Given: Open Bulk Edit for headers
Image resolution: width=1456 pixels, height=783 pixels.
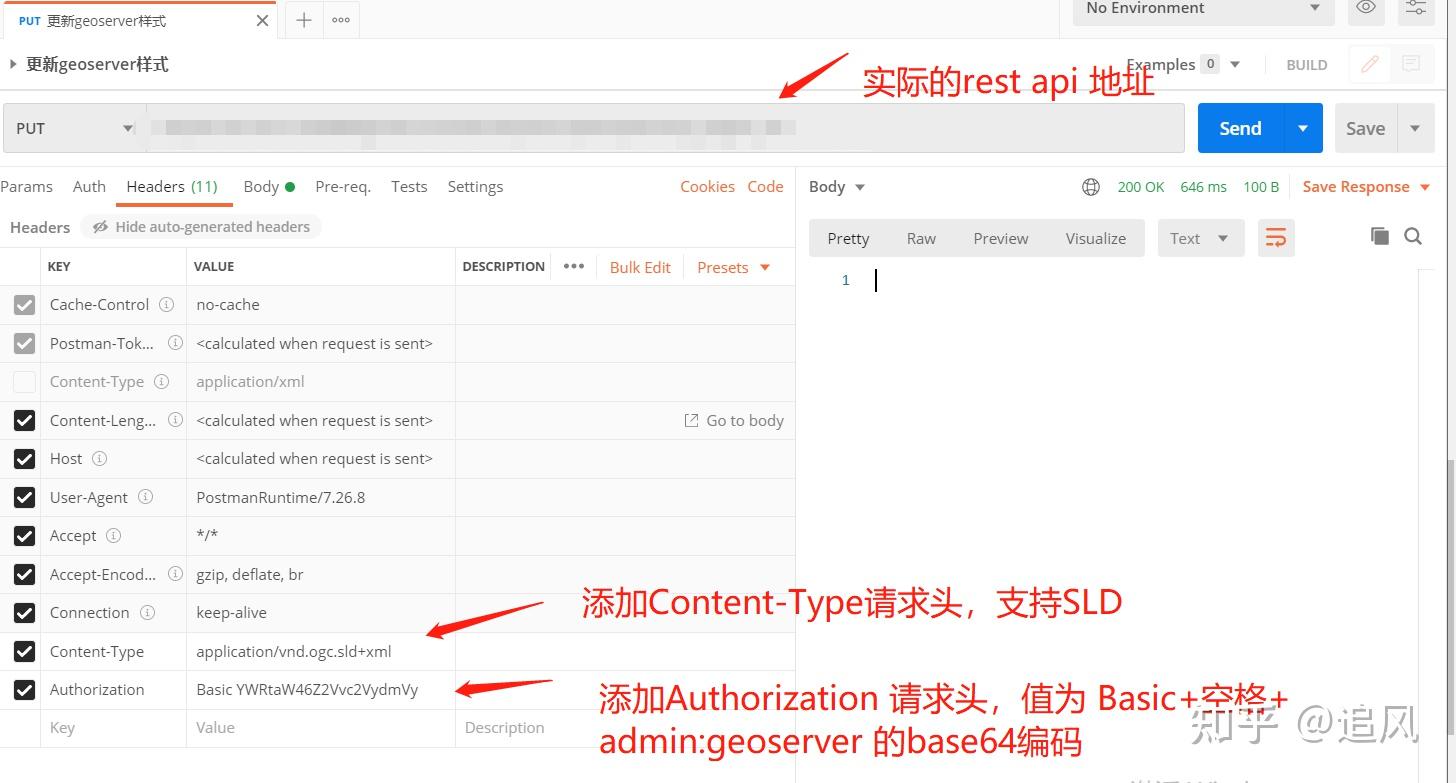Looking at the screenshot, I should point(640,267).
